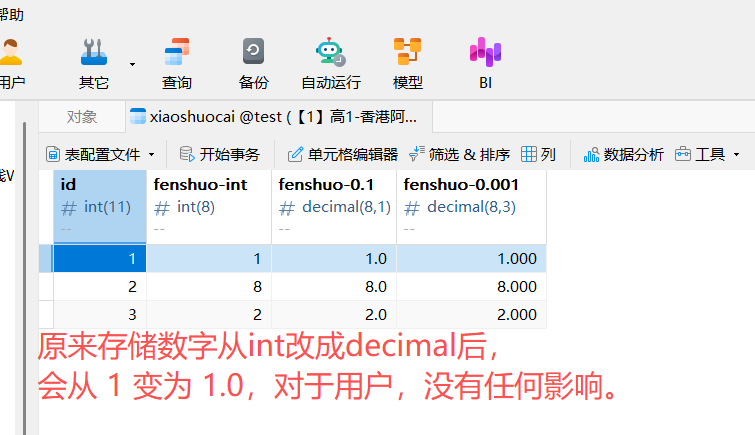
Task: Click the id cell with value 3
Action: [100, 315]
